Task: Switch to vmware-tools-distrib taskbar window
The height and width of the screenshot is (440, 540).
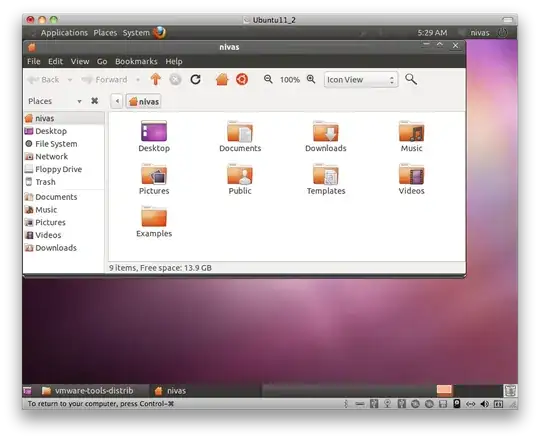Action: 87,391
